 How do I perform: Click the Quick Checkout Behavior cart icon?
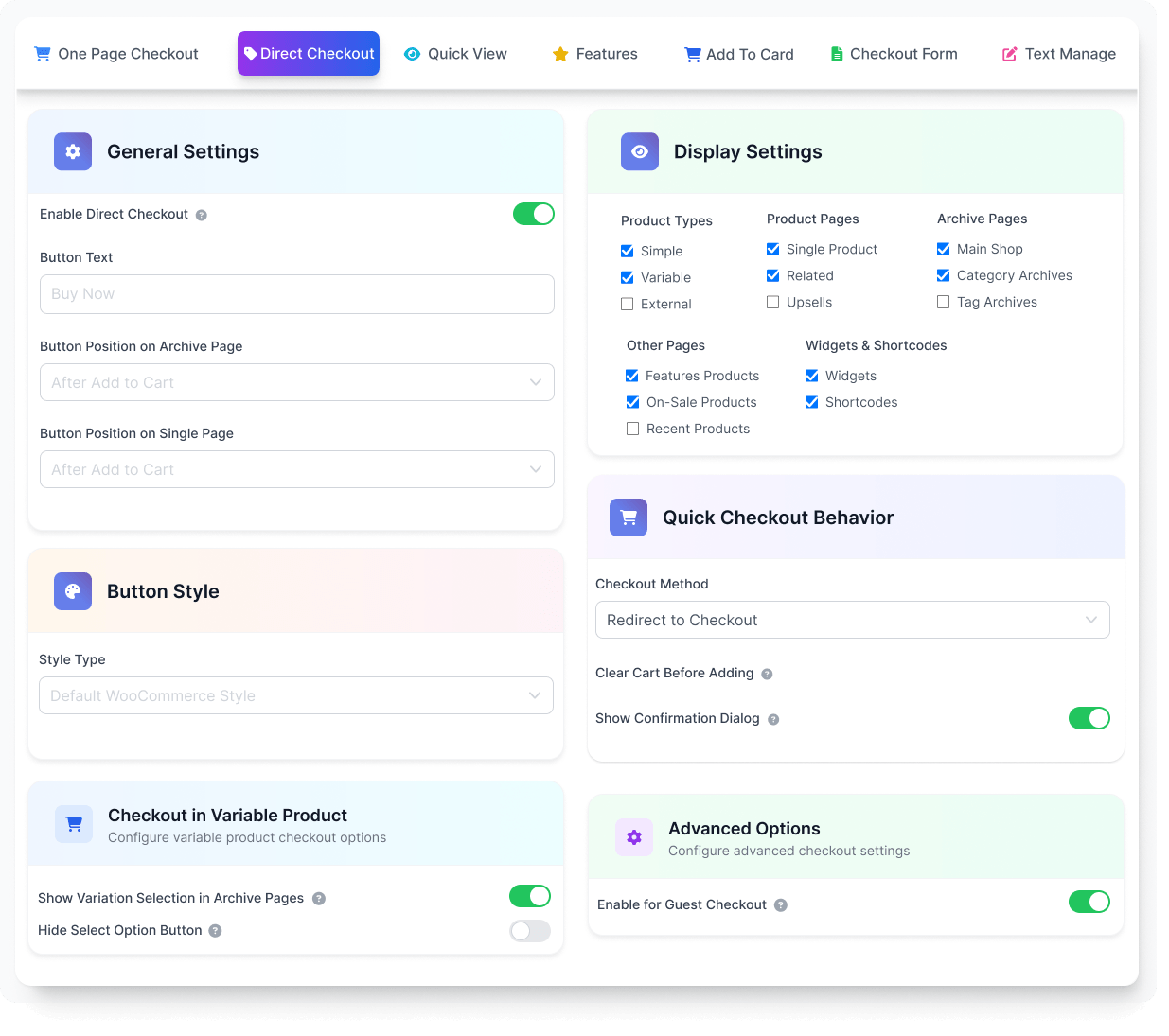pos(628,518)
